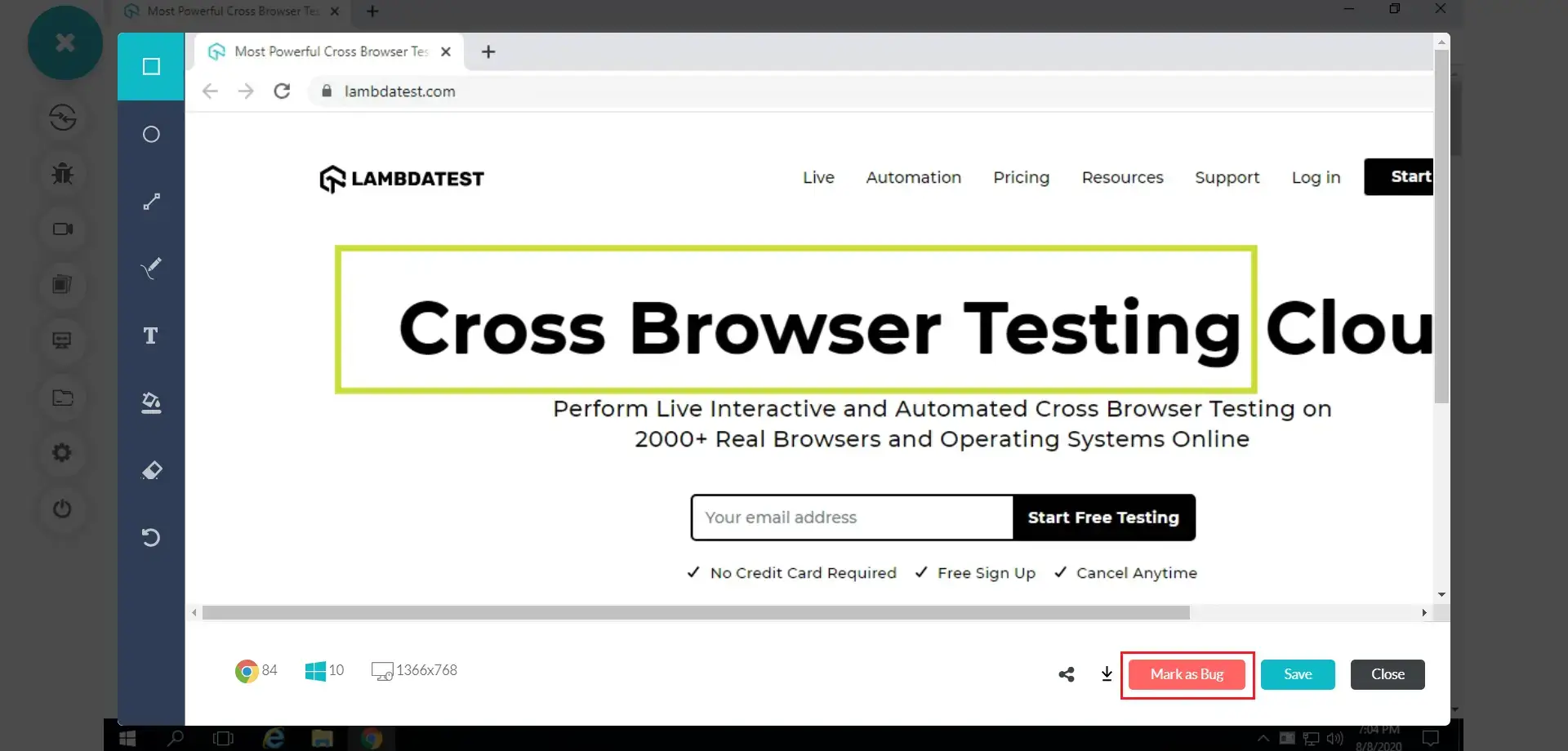Download the screenshot image
The height and width of the screenshot is (751, 1568).
coord(1107,674)
